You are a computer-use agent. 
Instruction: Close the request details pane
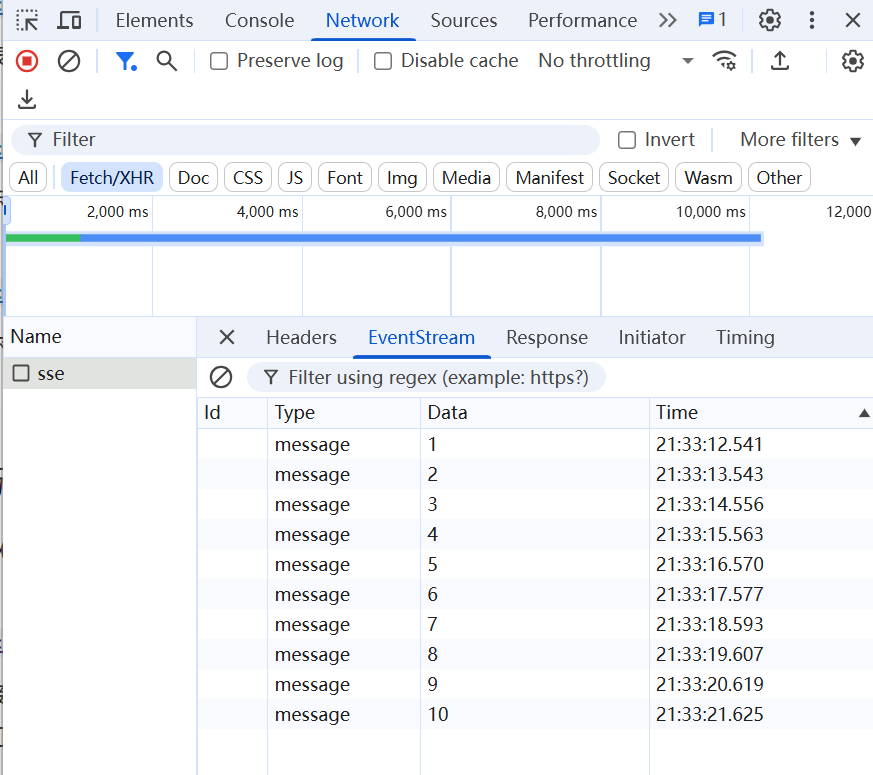(x=227, y=337)
